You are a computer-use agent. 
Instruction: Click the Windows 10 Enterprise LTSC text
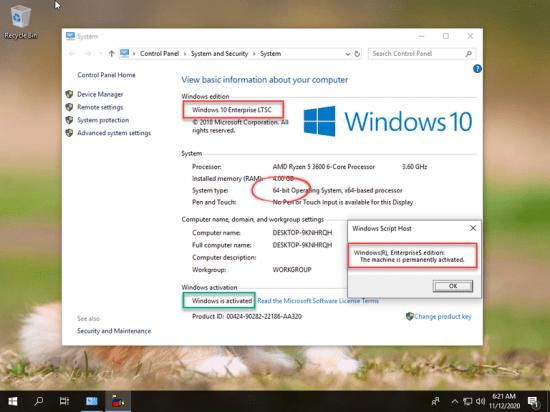point(232,110)
